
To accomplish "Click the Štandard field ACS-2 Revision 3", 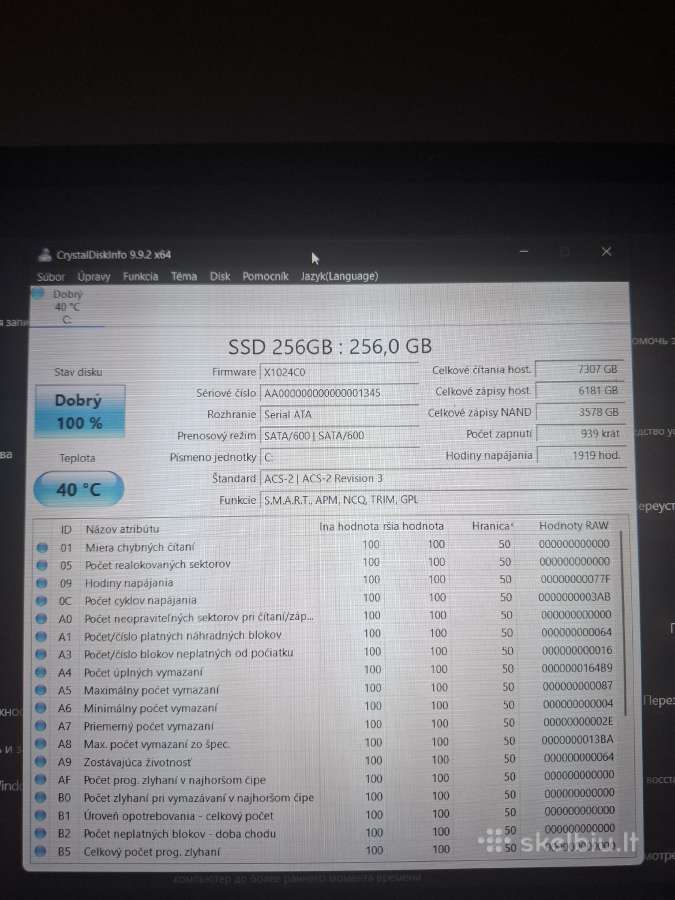I will [443, 479].
